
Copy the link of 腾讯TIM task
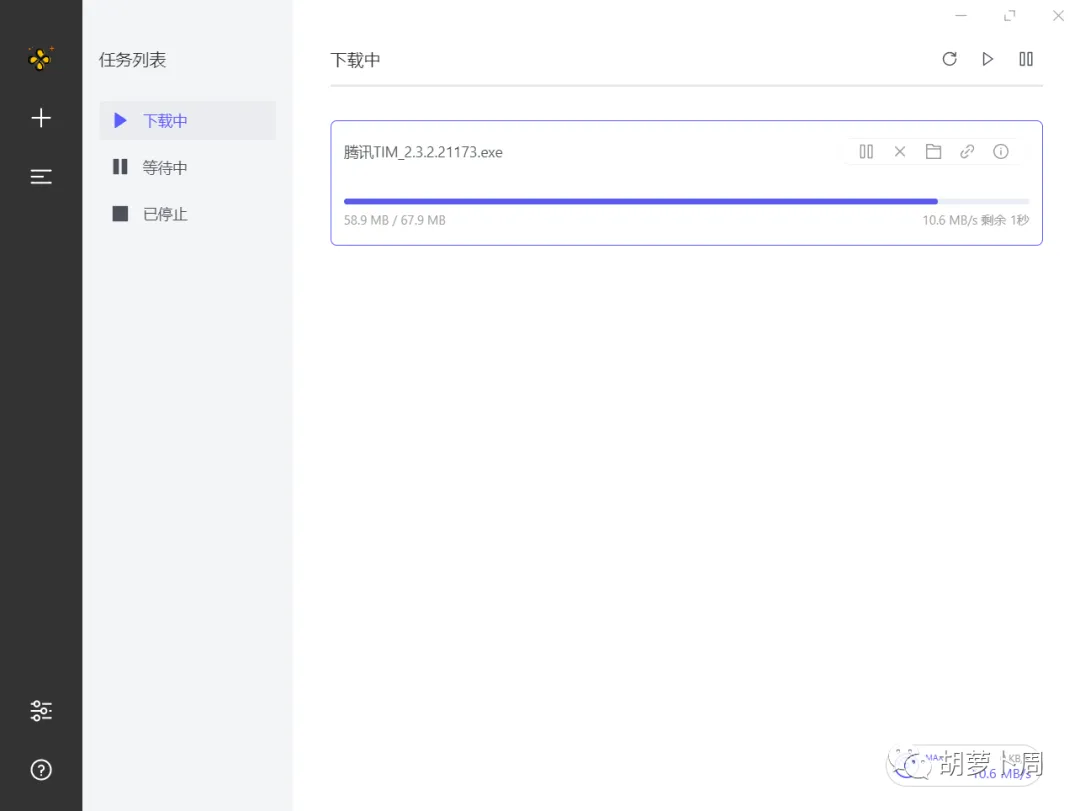[x=967, y=152]
